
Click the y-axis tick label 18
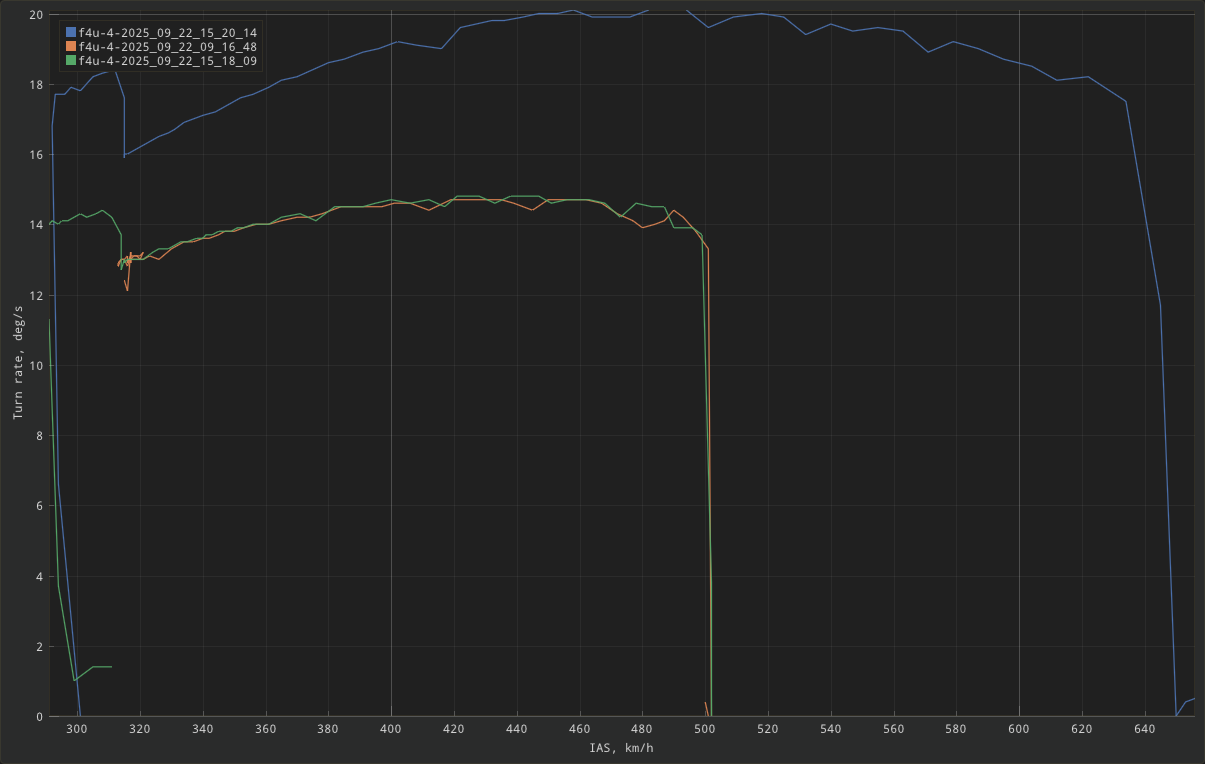point(36,85)
